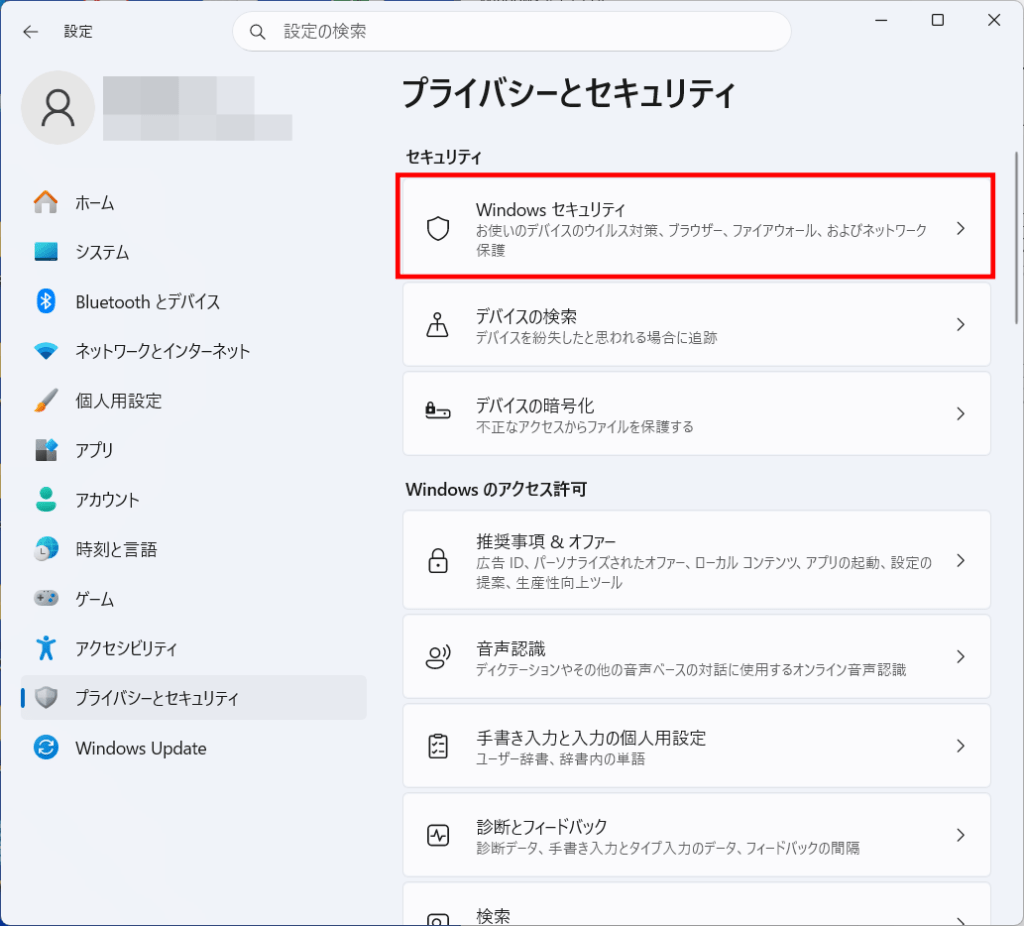This screenshot has width=1024, height=926.
Task: Open 音声認識 using the right chevron
Action: pos(960,656)
